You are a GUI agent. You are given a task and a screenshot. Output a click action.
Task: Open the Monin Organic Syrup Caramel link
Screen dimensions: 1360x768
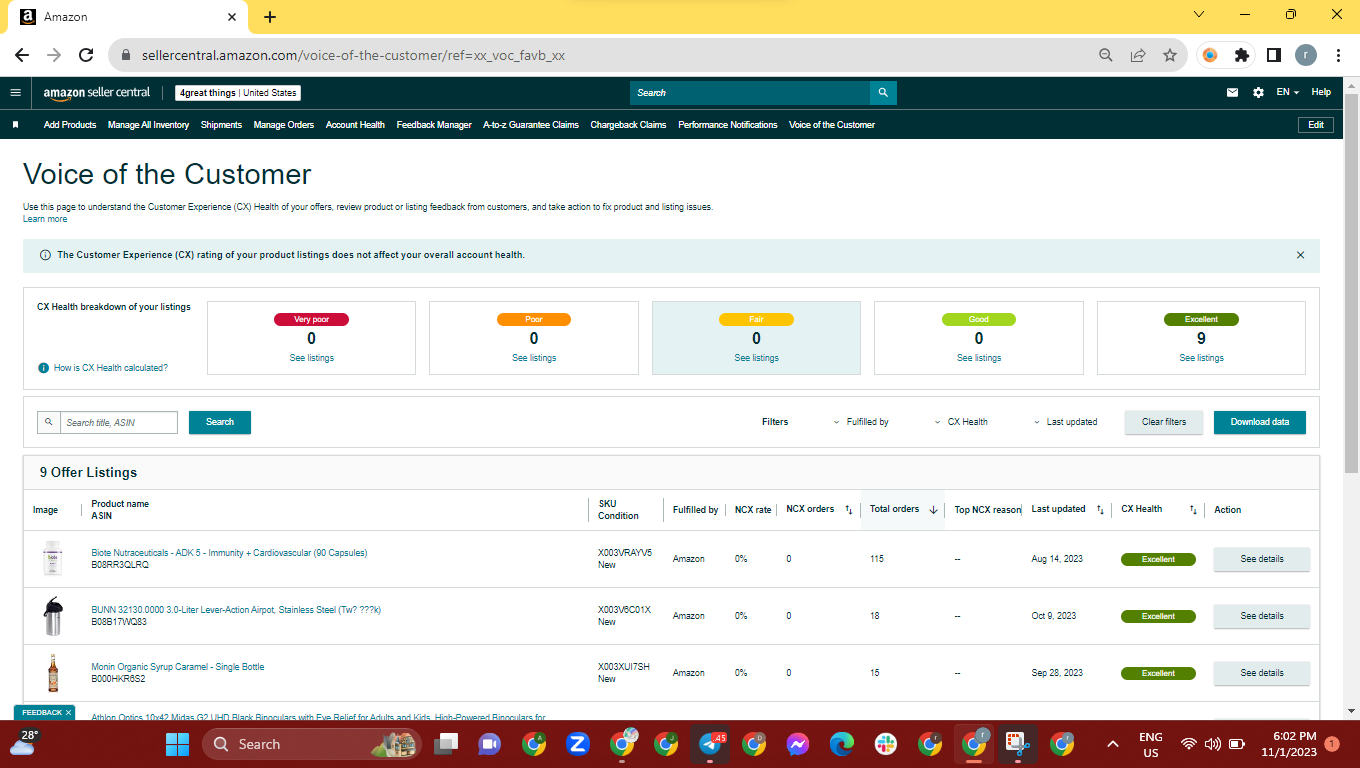(178, 667)
